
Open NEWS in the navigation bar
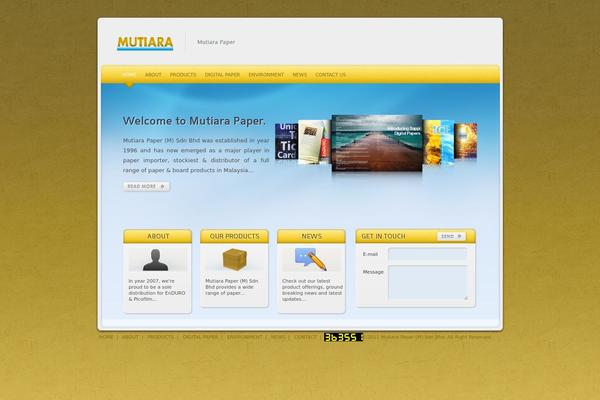click(300, 75)
